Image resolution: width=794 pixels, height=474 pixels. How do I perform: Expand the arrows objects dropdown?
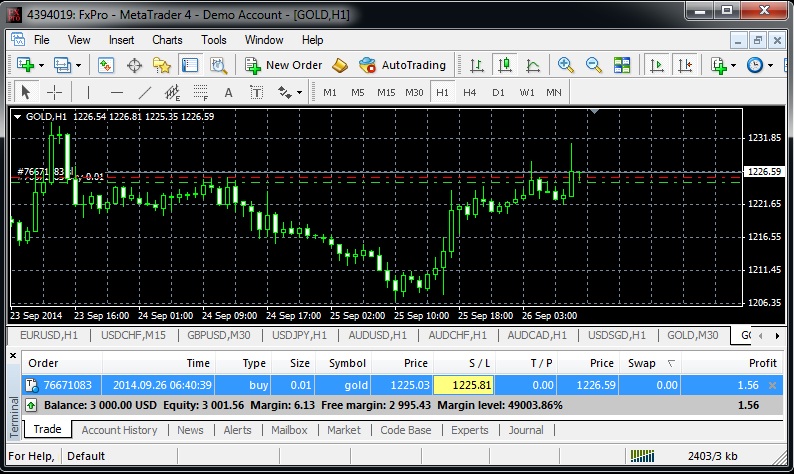(298, 92)
